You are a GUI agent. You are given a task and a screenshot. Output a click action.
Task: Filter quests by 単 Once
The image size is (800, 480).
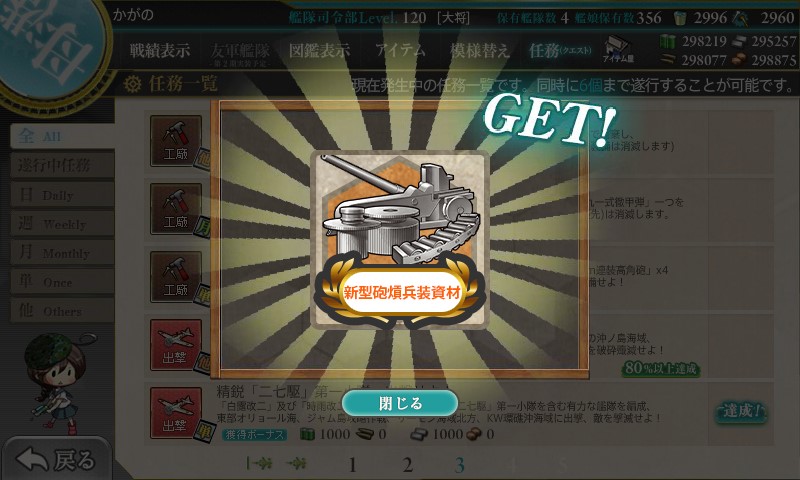coord(62,282)
